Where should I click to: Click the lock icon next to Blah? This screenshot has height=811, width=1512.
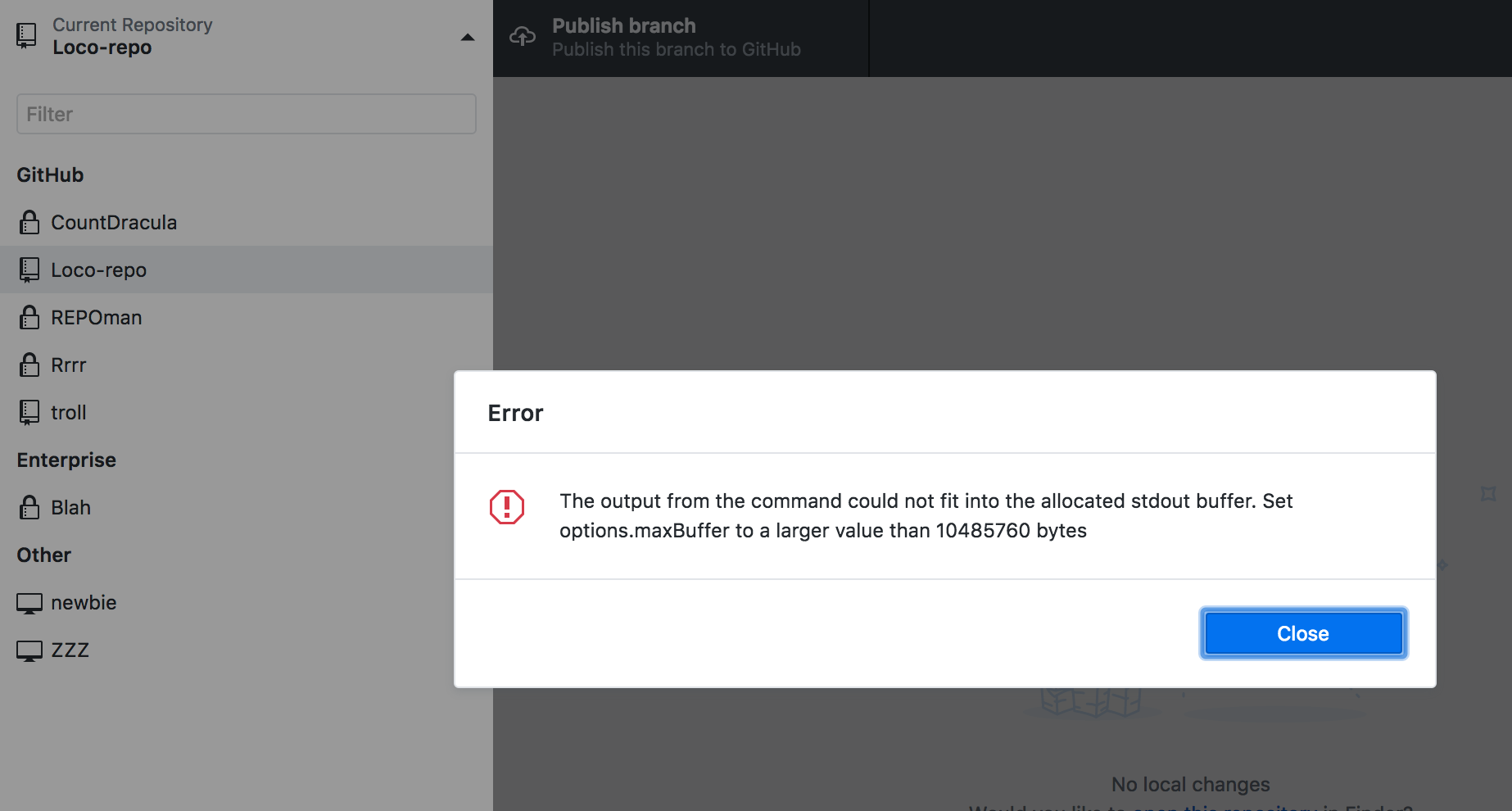pyautogui.click(x=29, y=507)
